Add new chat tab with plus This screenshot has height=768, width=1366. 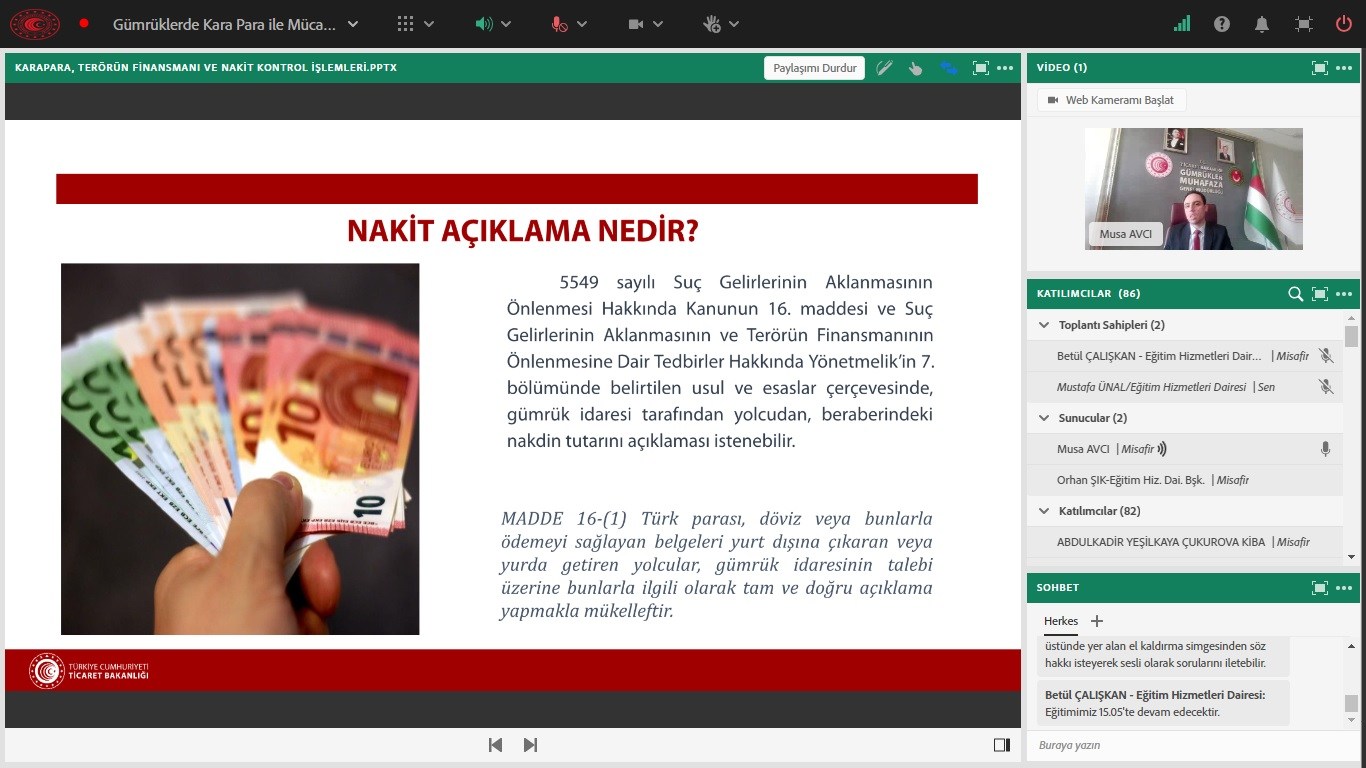tap(1097, 621)
